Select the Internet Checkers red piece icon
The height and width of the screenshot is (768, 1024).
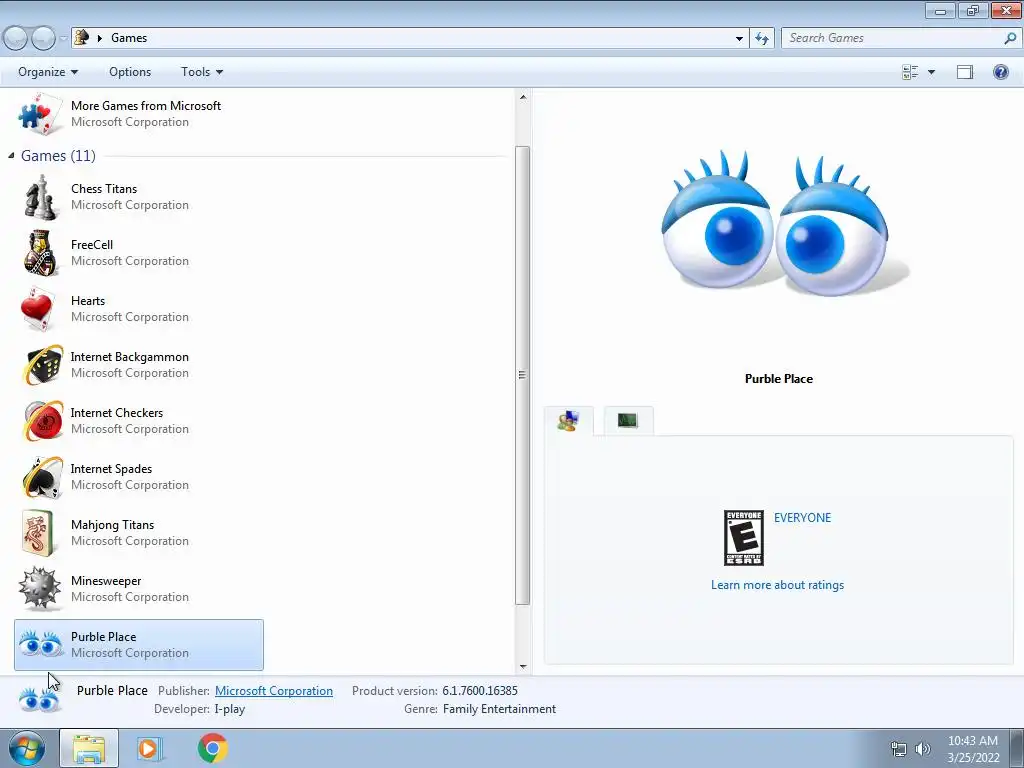click(x=42, y=421)
